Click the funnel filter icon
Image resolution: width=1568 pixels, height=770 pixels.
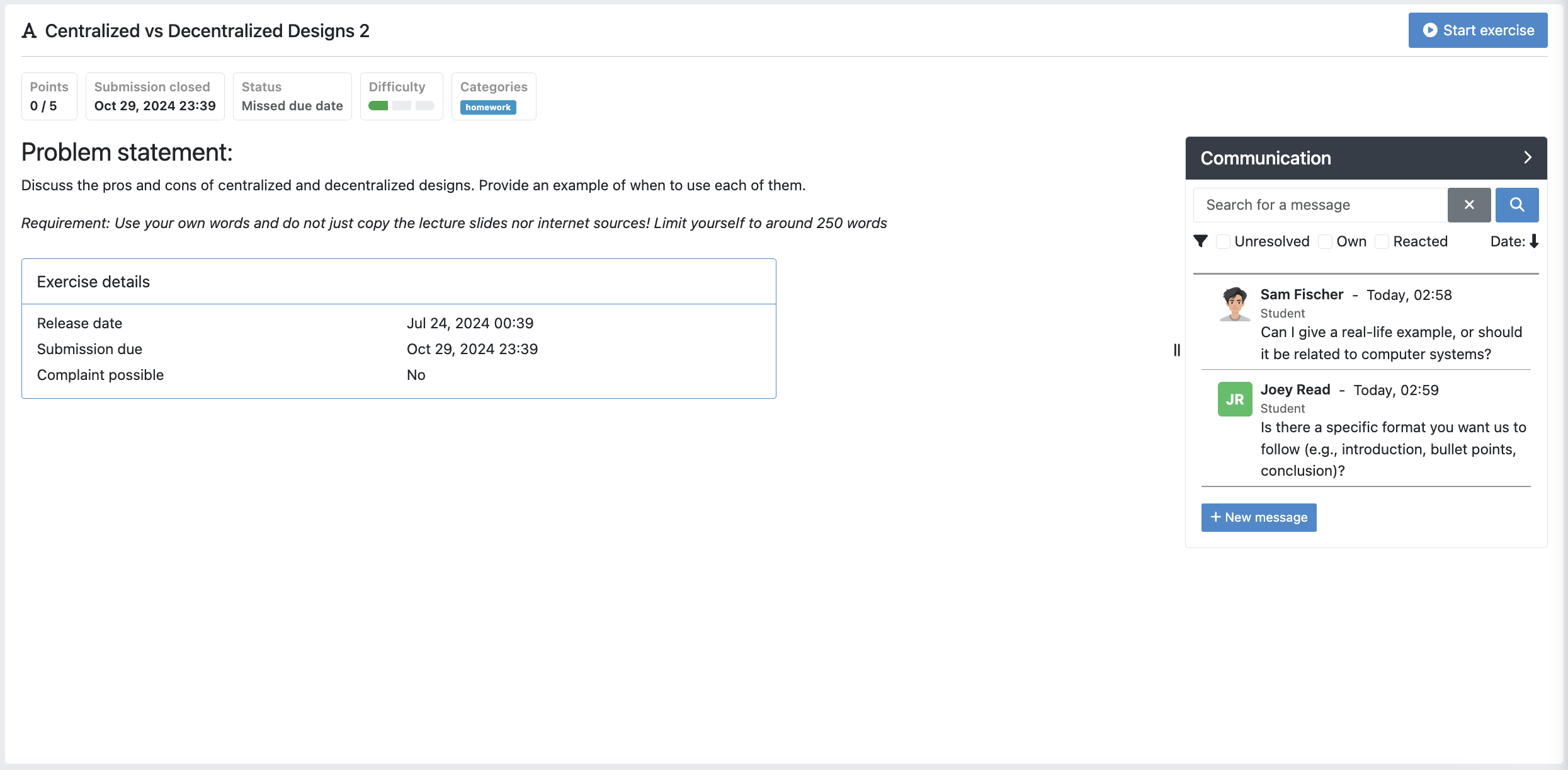(1200, 241)
